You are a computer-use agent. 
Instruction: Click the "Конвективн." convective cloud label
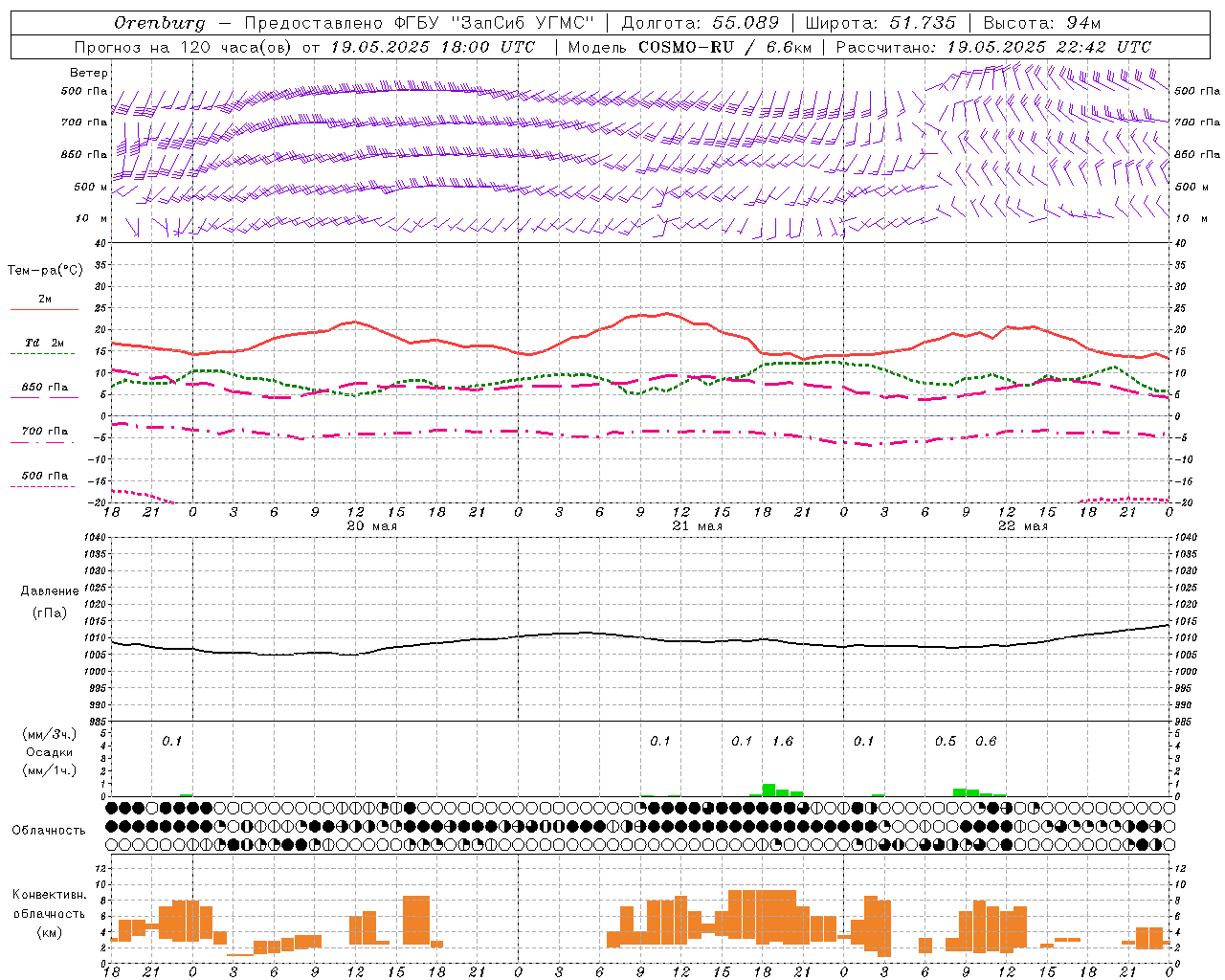point(49,894)
